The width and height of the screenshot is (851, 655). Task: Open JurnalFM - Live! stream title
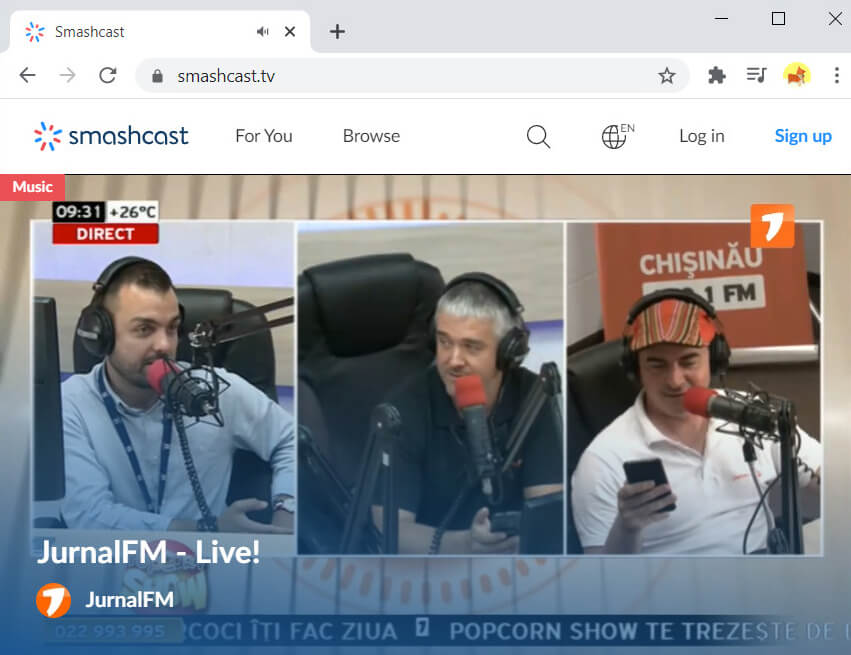(x=148, y=552)
